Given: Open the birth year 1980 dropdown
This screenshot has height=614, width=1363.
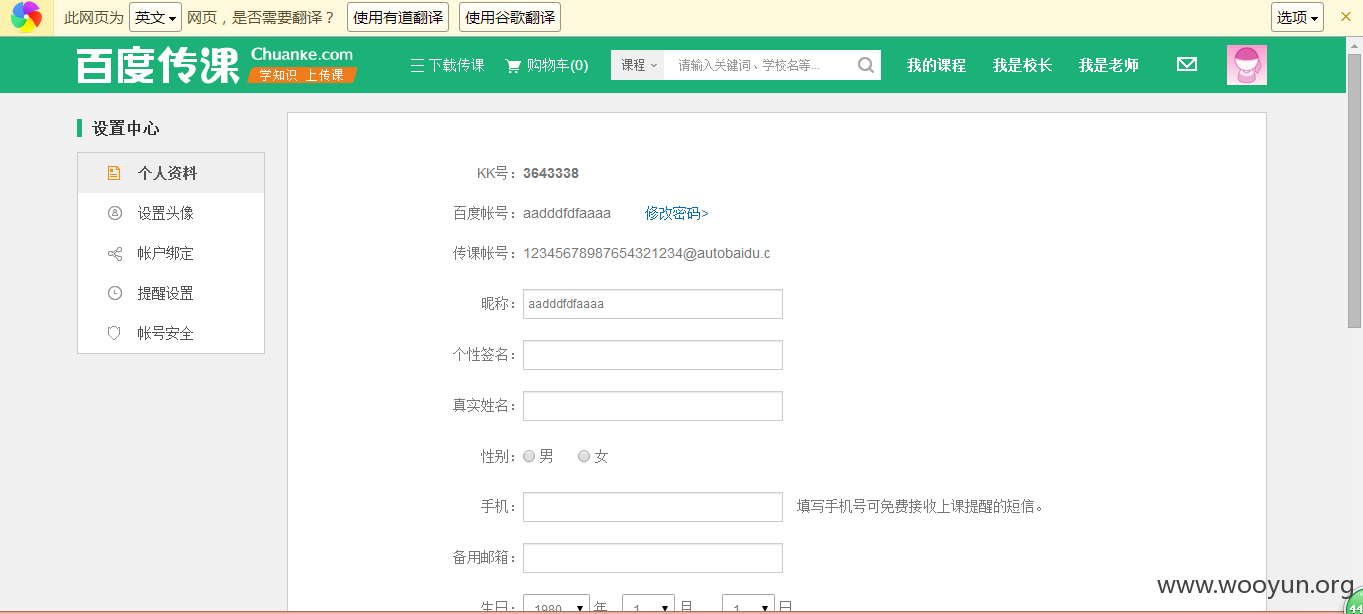Looking at the screenshot, I should 557,604.
